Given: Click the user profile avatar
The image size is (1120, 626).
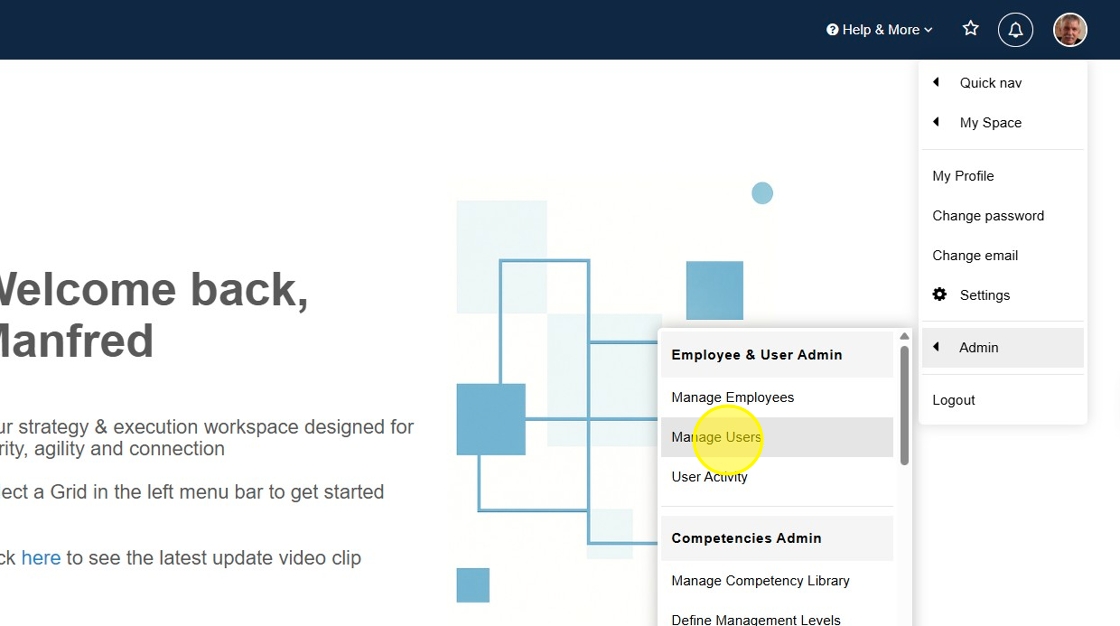Looking at the screenshot, I should 1070,30.
